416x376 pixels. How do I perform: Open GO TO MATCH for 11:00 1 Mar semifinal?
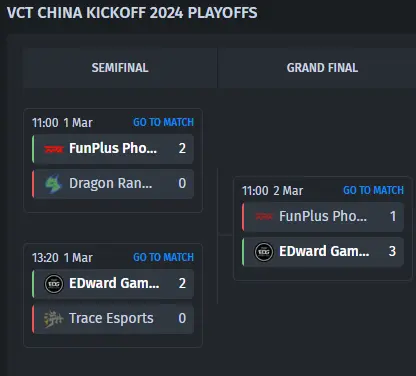[x=163, y=122]
